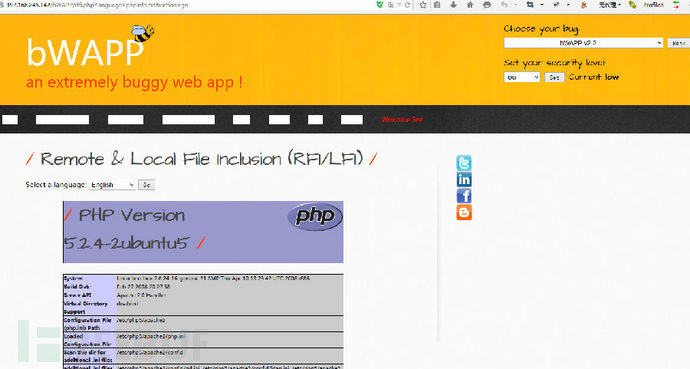Click the Build Date row label

coord(77,286)
